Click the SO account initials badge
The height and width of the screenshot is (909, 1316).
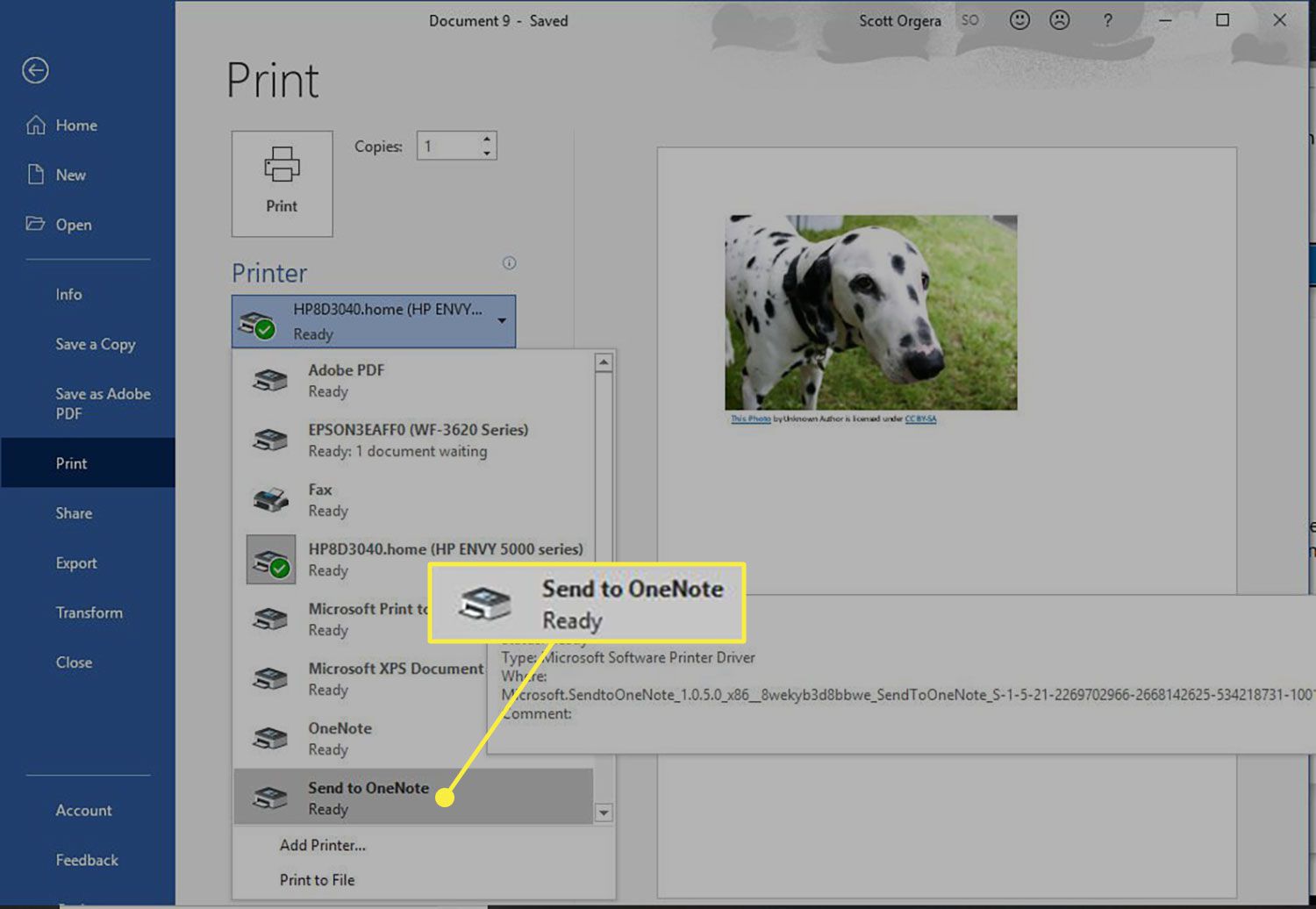tap(969, 20)
